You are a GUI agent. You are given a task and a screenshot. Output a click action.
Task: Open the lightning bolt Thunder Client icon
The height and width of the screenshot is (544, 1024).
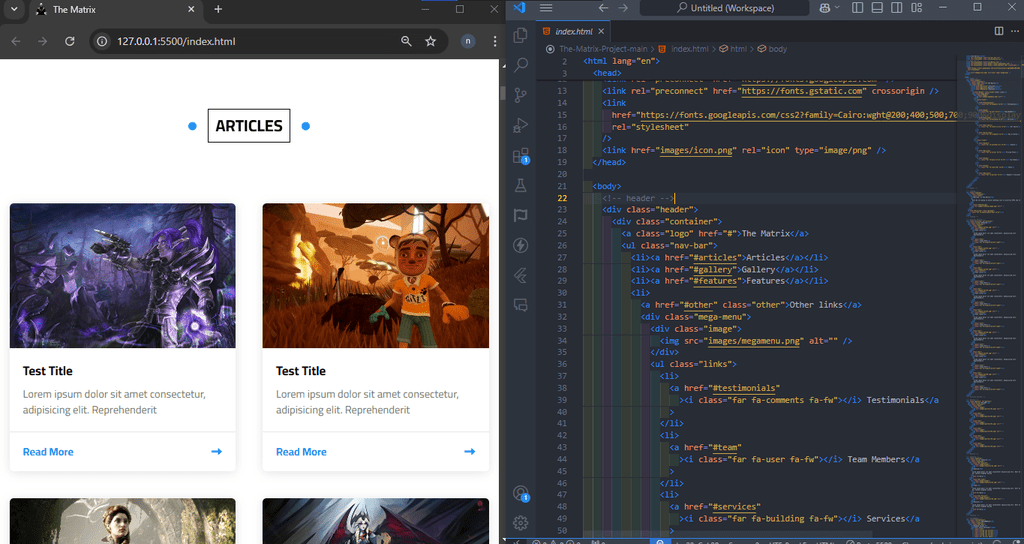coord(520,246)
